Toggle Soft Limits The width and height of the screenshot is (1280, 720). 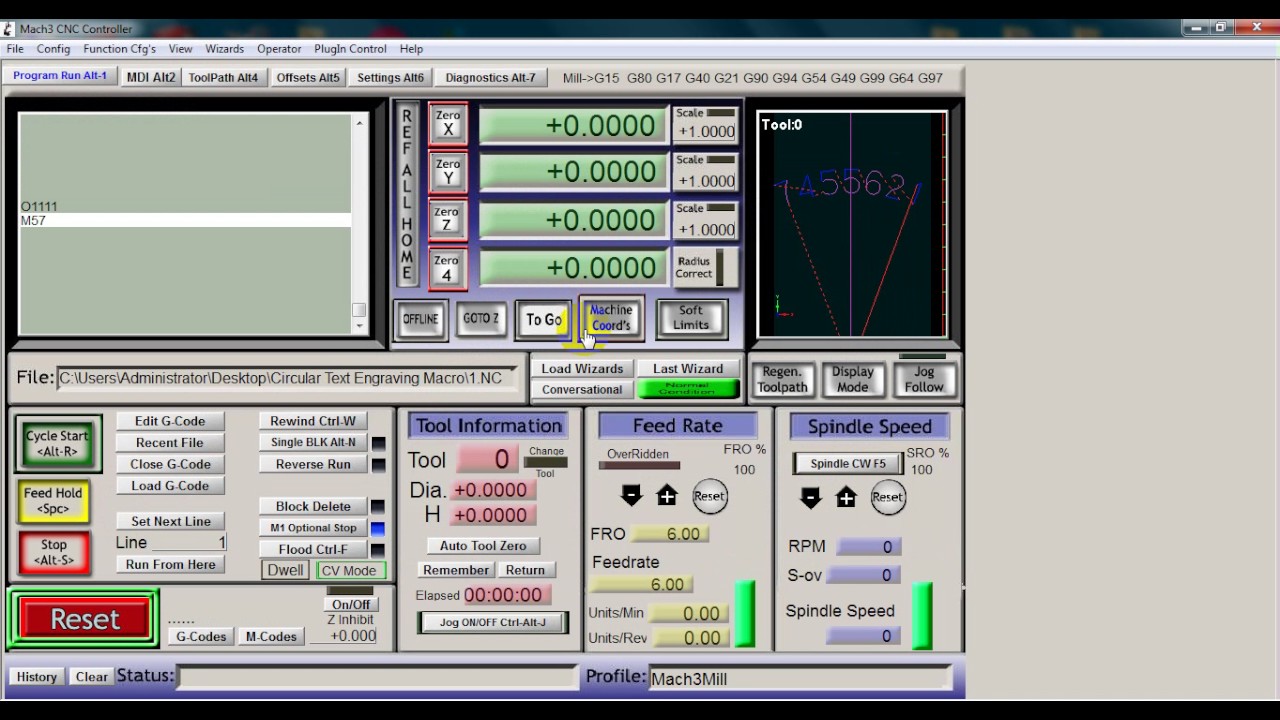click(691, 318)
